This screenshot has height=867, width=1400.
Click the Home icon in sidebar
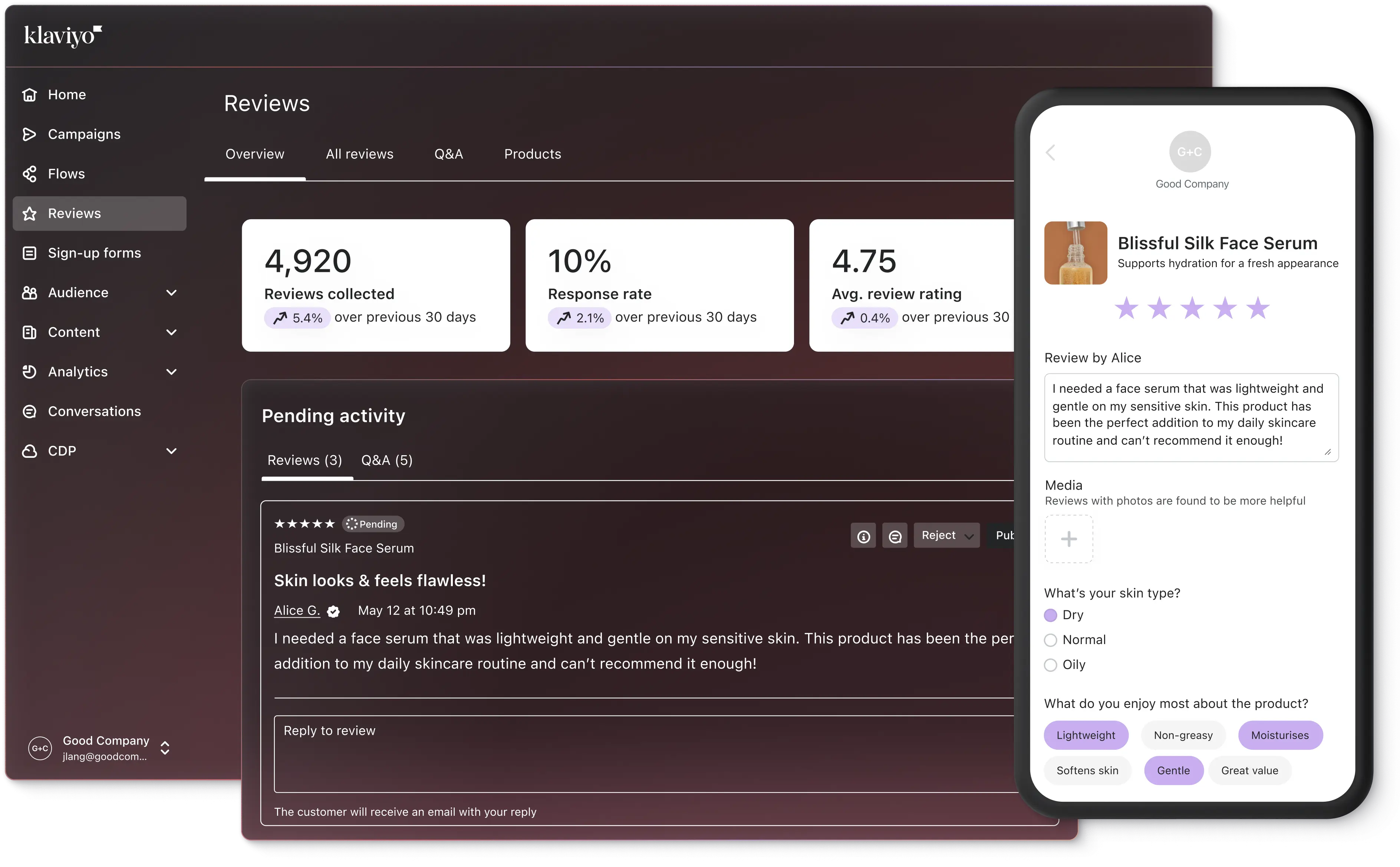(x=29, y=95)
